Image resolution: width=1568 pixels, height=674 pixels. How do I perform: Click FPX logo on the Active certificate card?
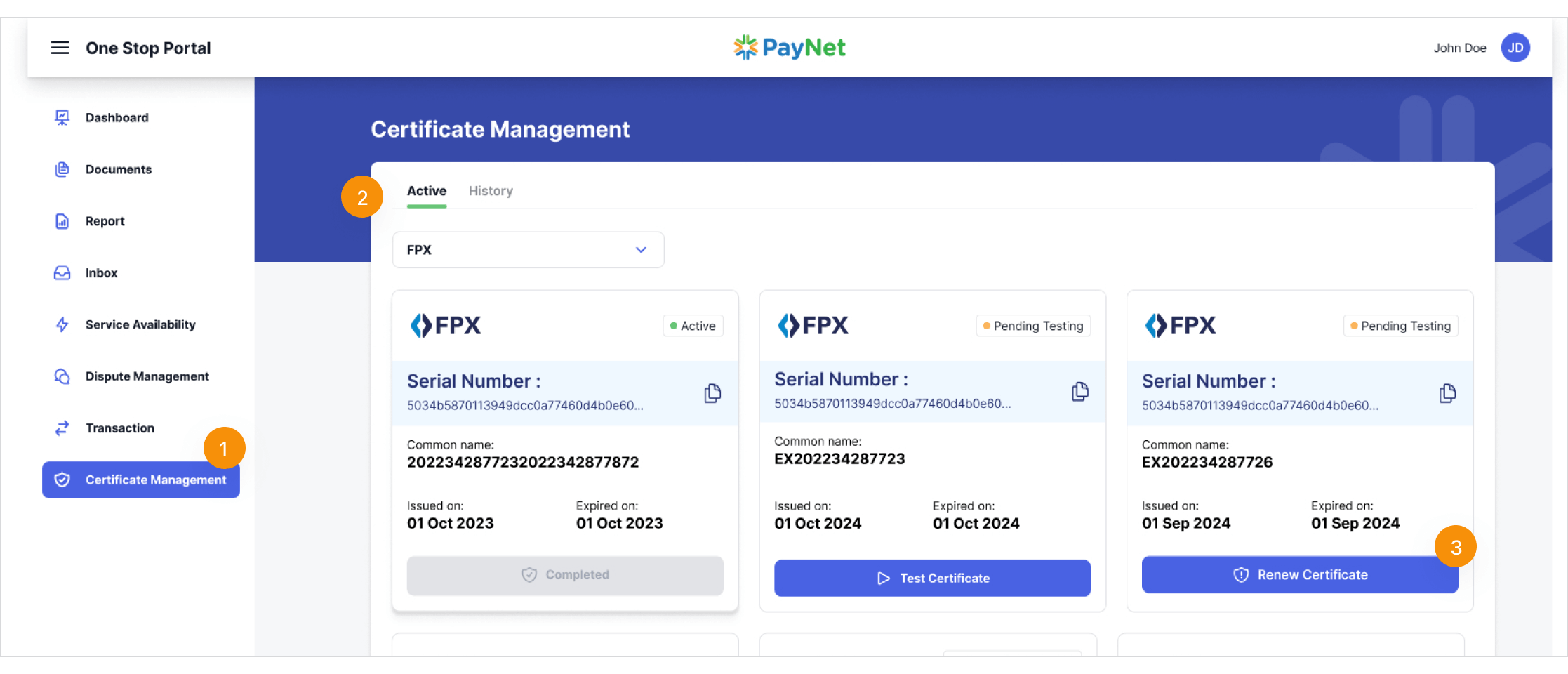[x=446, y=325]
